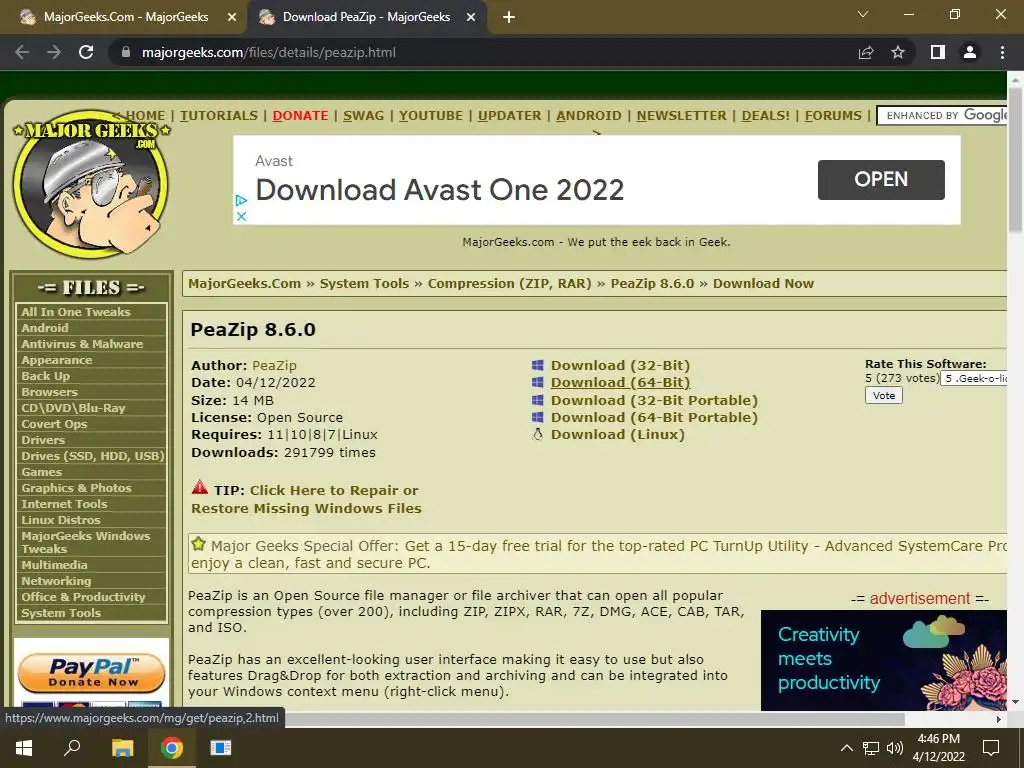Open File Explorer from the taskbar
1024x768 pixels.
(x=122, y=748)
